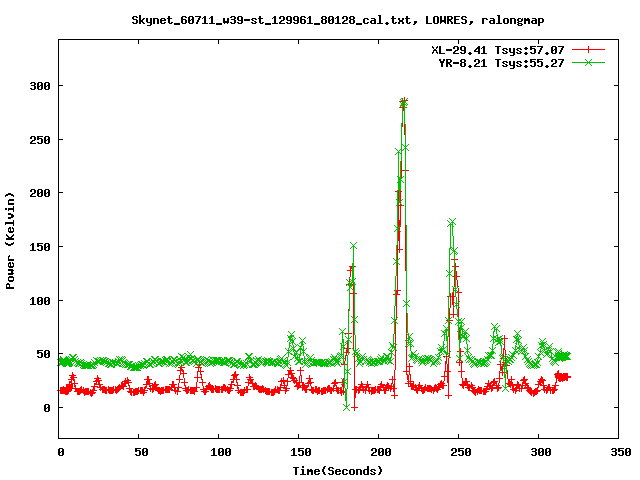Click the red legend line sample

588,50
